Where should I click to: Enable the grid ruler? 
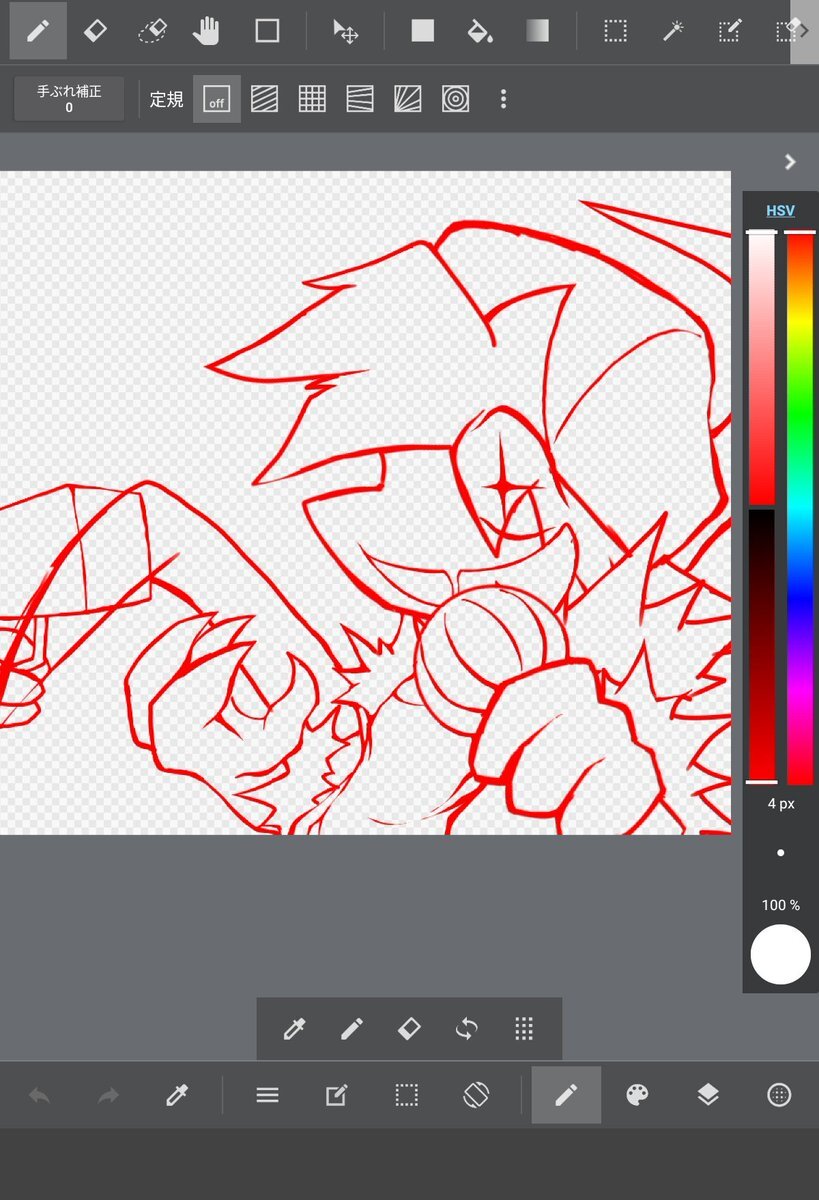312,99
